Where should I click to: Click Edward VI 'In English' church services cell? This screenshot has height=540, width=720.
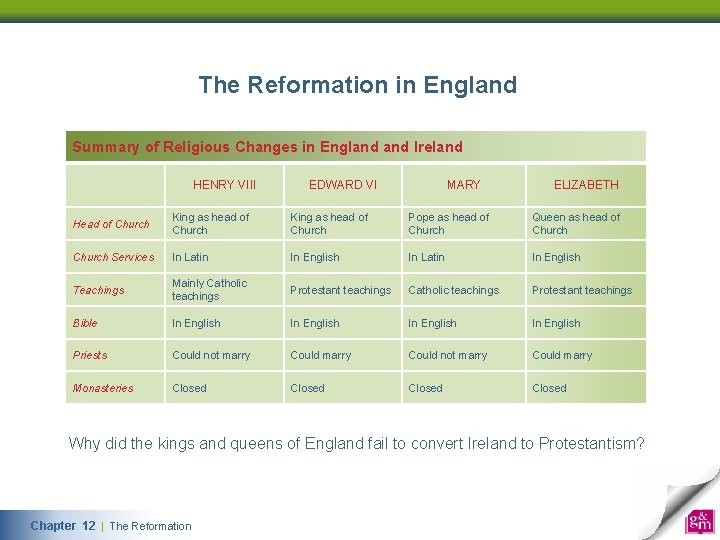coord(343,257)
